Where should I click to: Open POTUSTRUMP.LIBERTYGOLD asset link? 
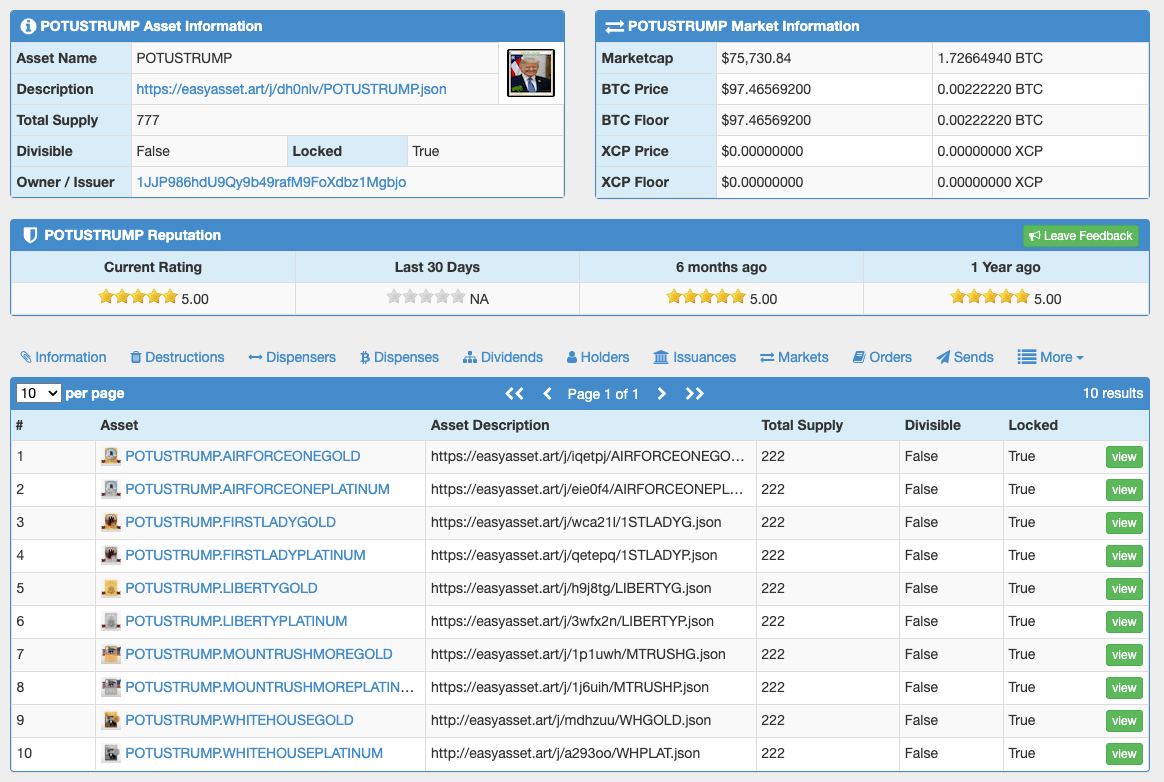tap(221, 588)
